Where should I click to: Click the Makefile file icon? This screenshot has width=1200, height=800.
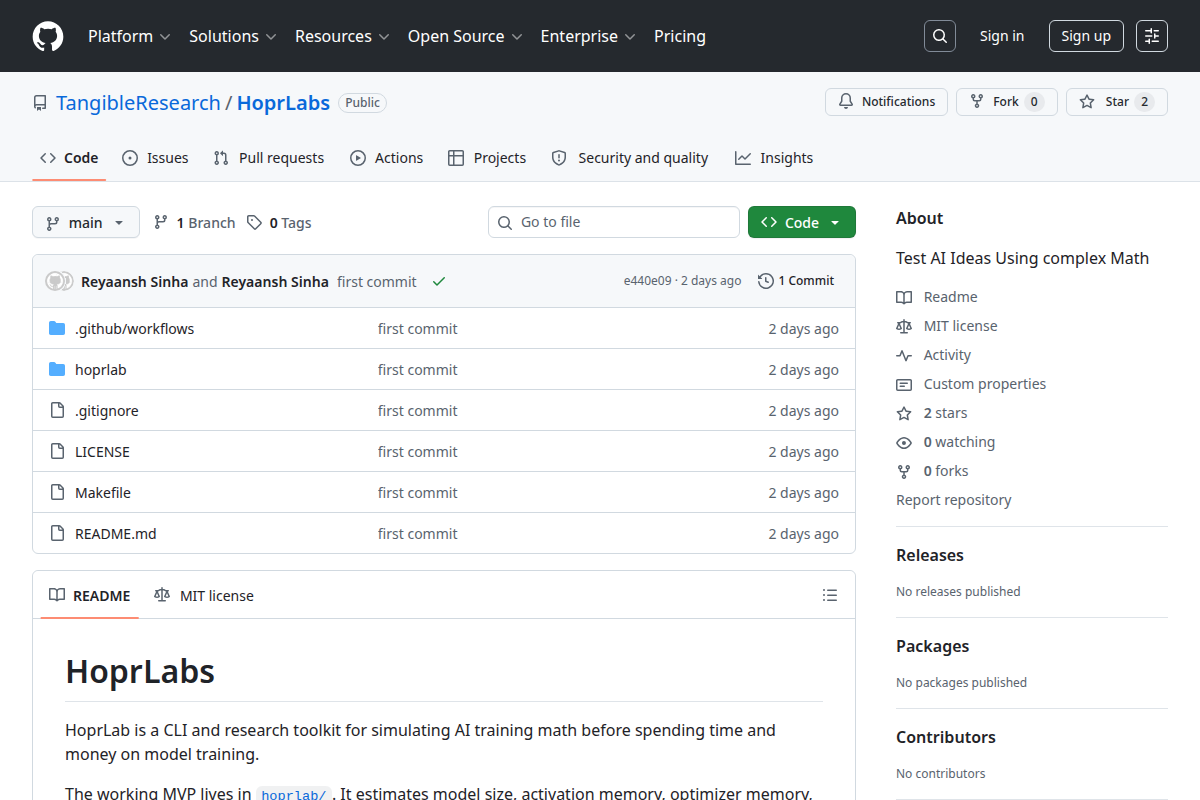point(57,493)
